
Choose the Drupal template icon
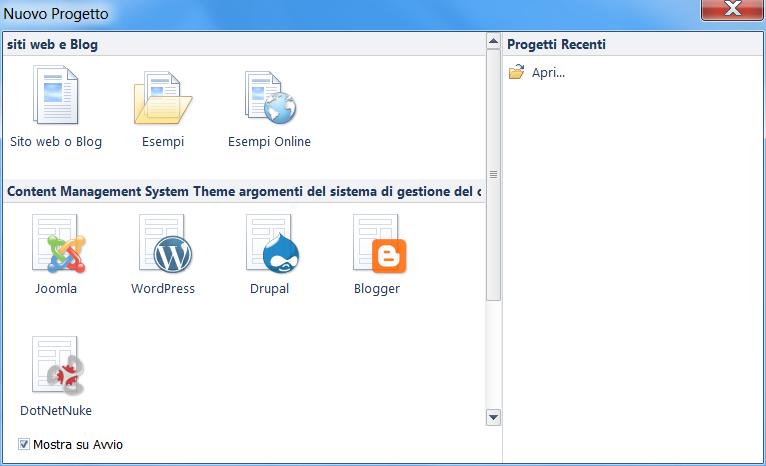(x=273, y=243)
